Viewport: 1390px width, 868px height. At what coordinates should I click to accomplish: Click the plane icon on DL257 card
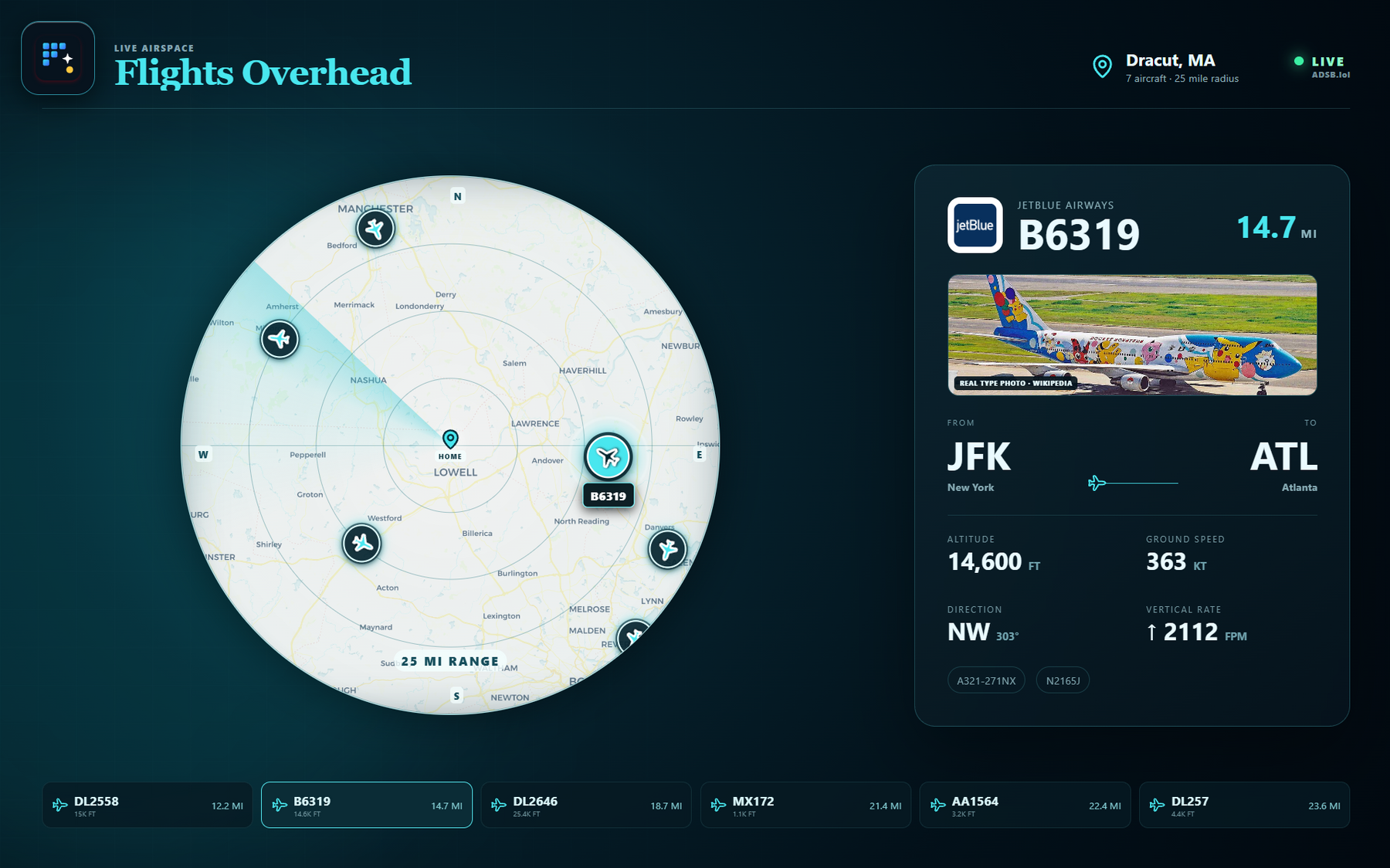pos(1157,805)
